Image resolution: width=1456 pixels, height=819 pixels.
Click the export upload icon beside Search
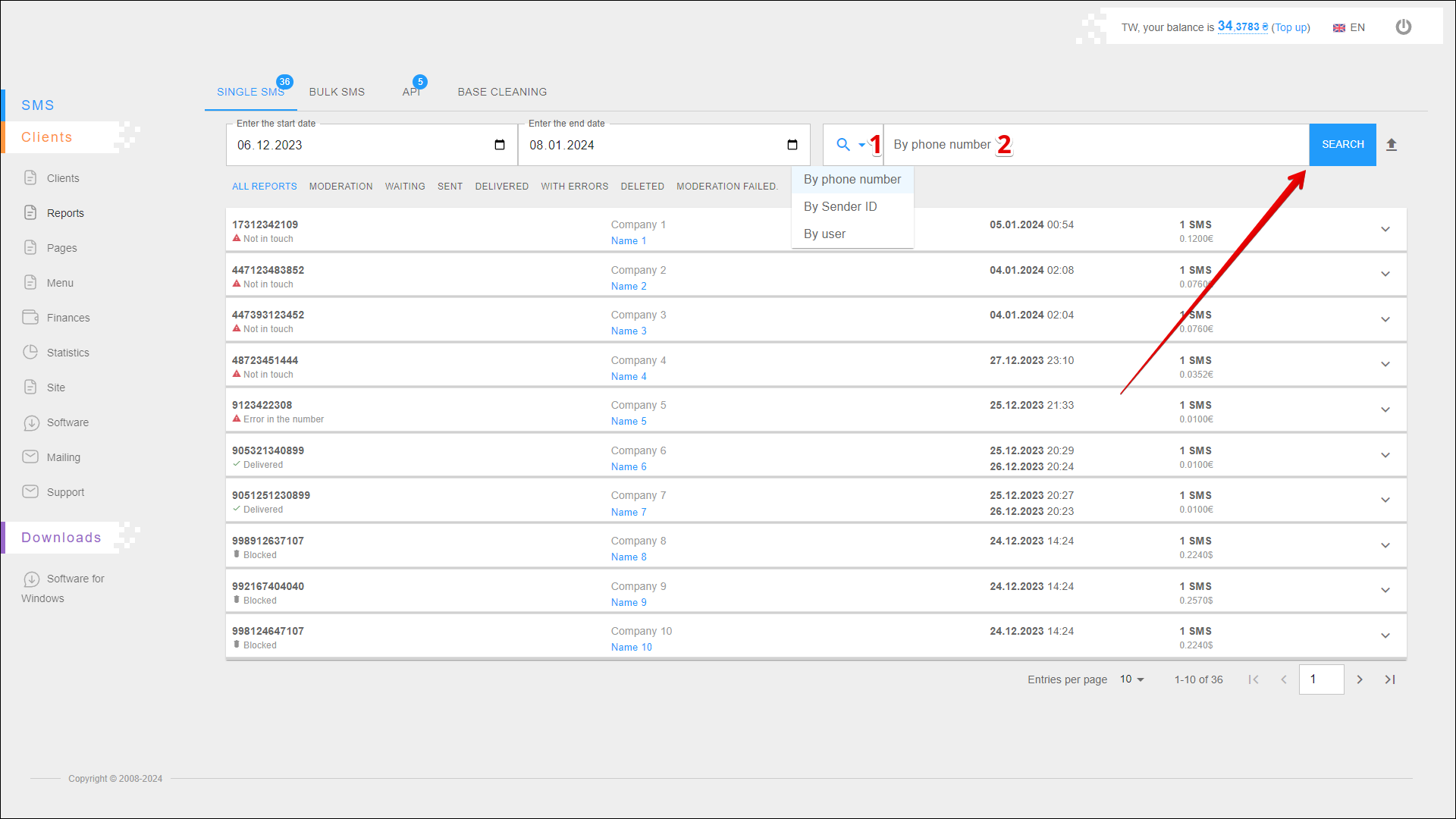pos(1392,145)
